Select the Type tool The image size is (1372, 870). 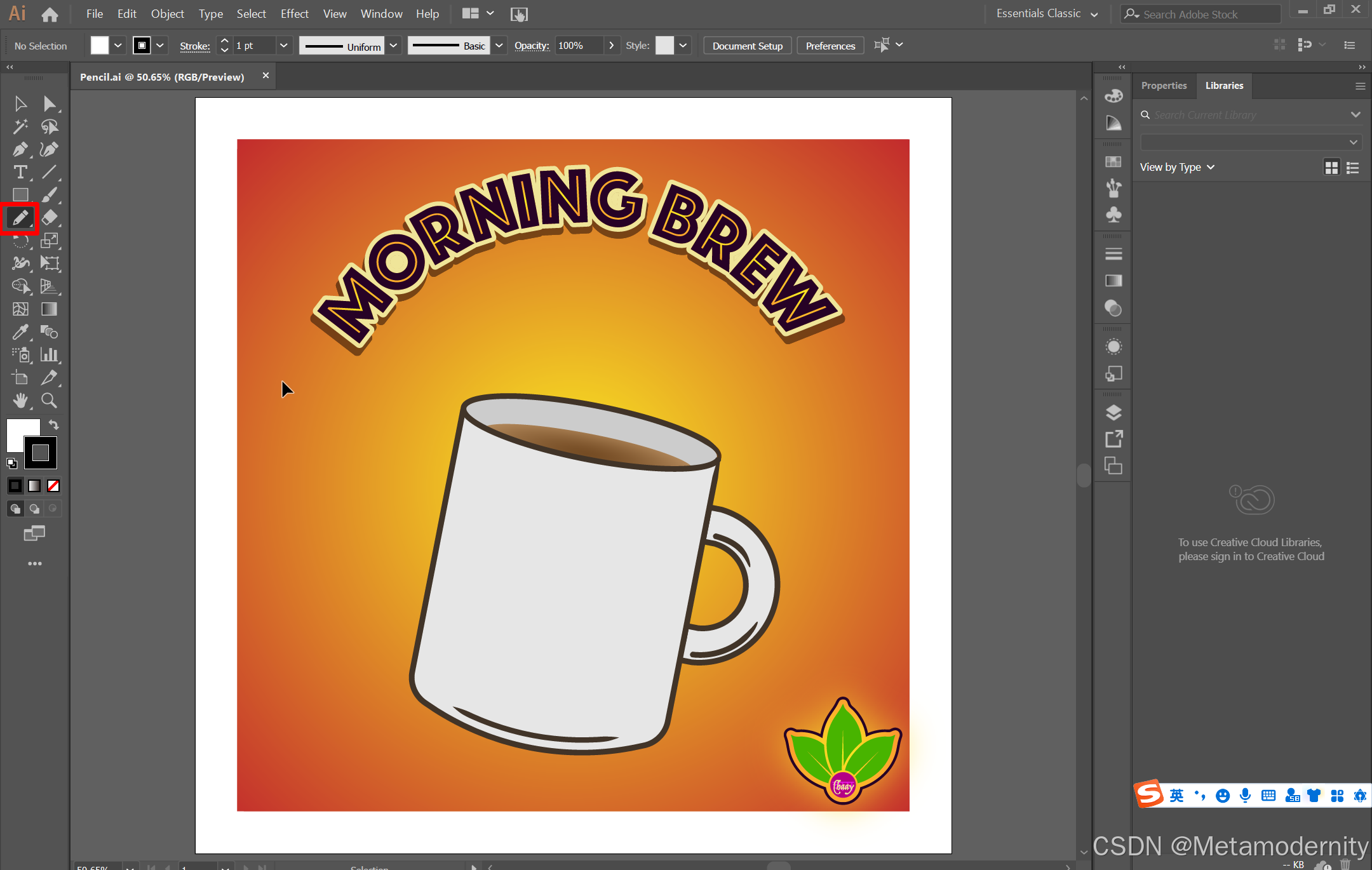pos(20,173)
